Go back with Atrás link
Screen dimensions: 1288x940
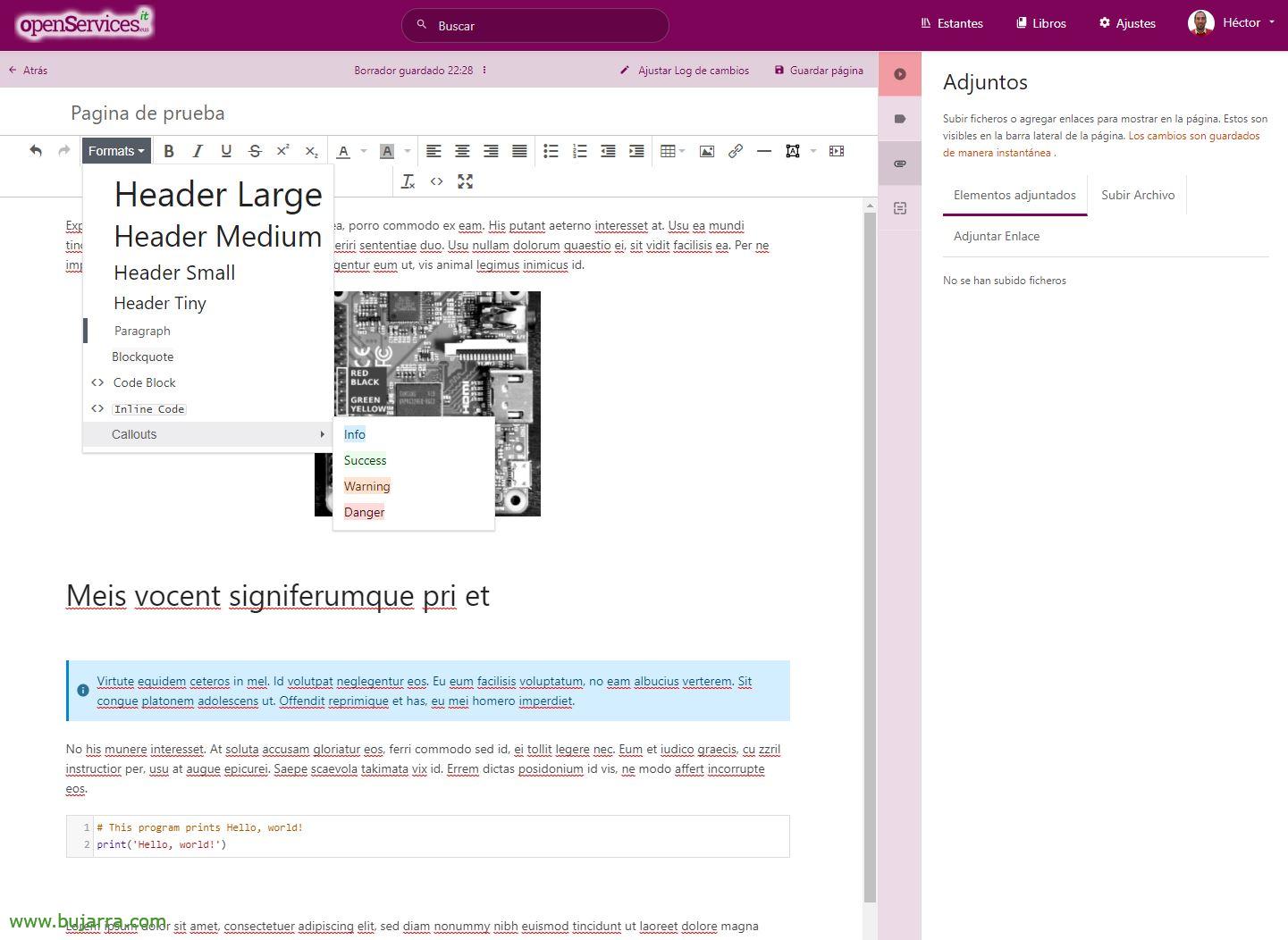(28, 70)
